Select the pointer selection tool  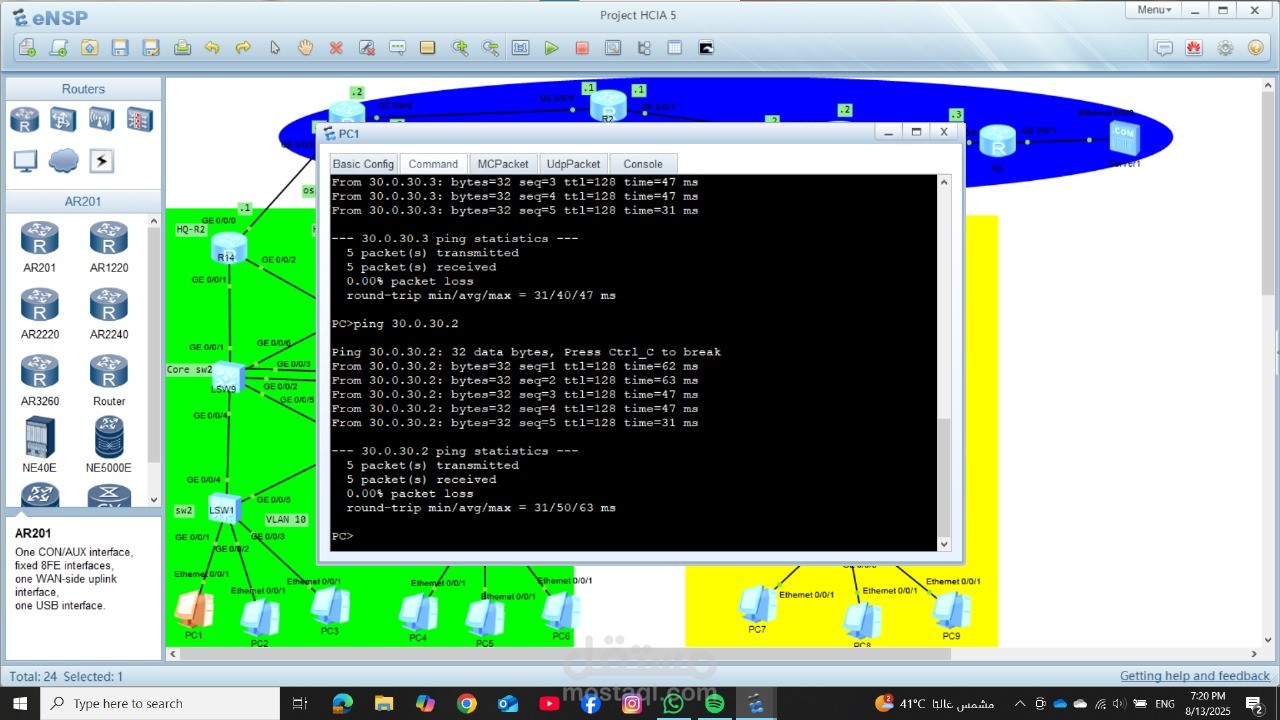(274, 47)
